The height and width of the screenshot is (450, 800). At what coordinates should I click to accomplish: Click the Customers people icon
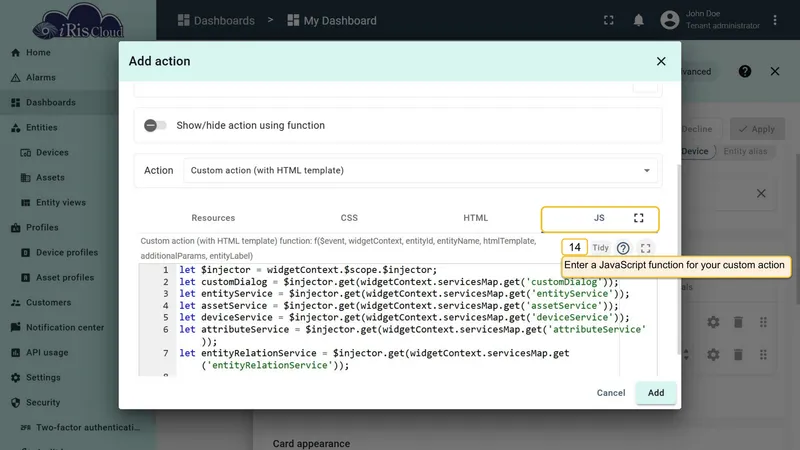[15, 303]
